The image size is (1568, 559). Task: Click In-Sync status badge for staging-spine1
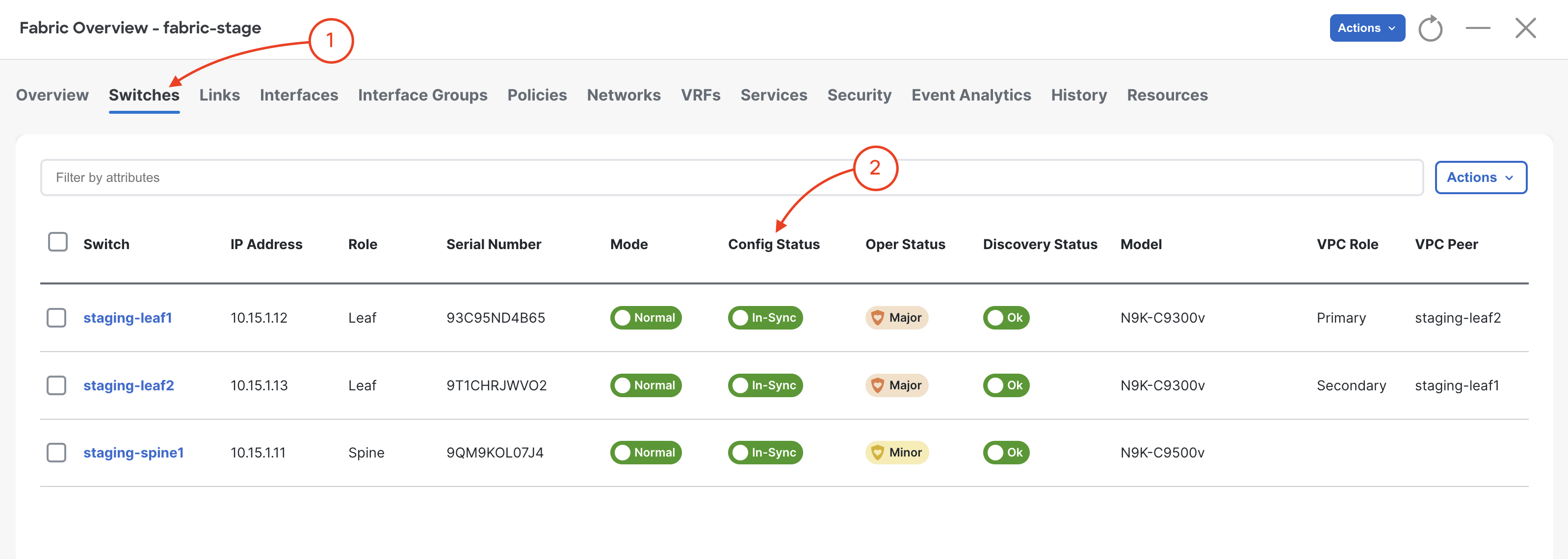pos(765,453)
